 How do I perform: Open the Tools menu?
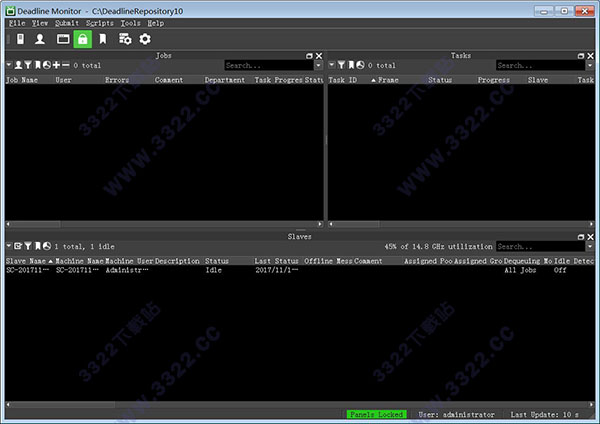pos(130,23)
